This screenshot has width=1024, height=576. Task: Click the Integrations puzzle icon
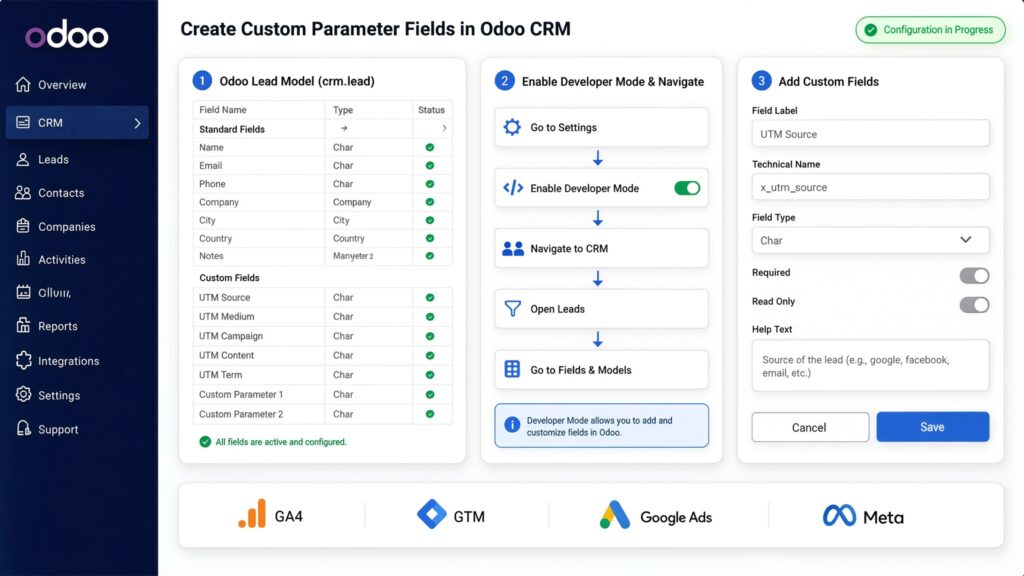(x=23, y=360)
